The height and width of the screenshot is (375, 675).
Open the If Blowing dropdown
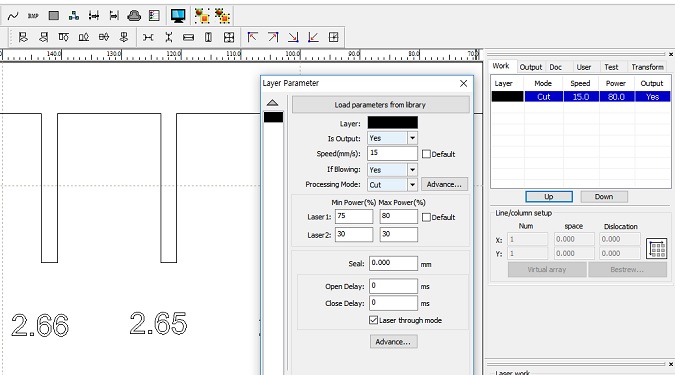[x=412, y=170]
